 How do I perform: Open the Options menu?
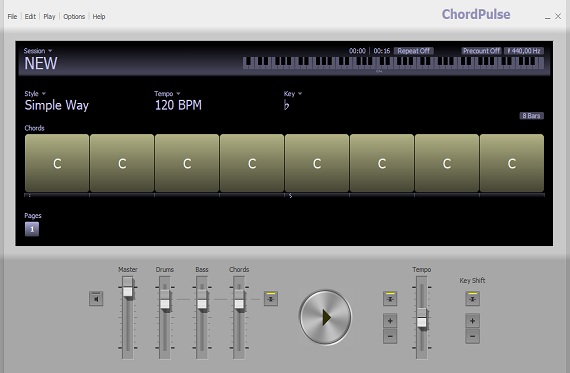(74, 16)
